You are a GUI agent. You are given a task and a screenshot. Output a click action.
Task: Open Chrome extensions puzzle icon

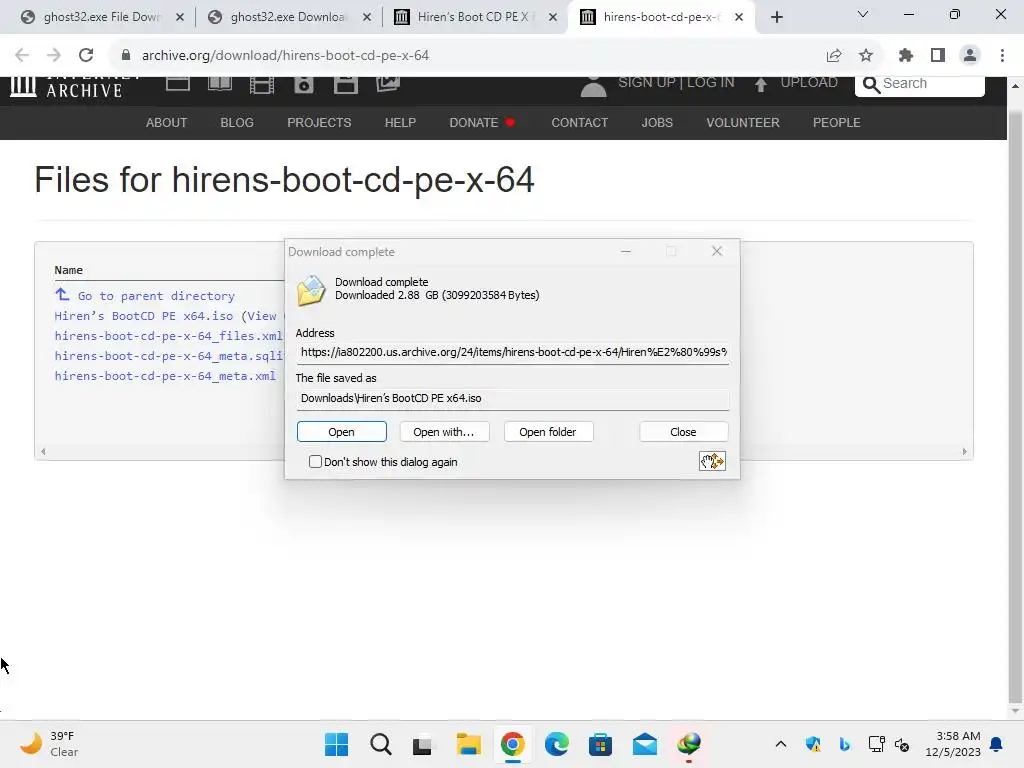[906, 55]
